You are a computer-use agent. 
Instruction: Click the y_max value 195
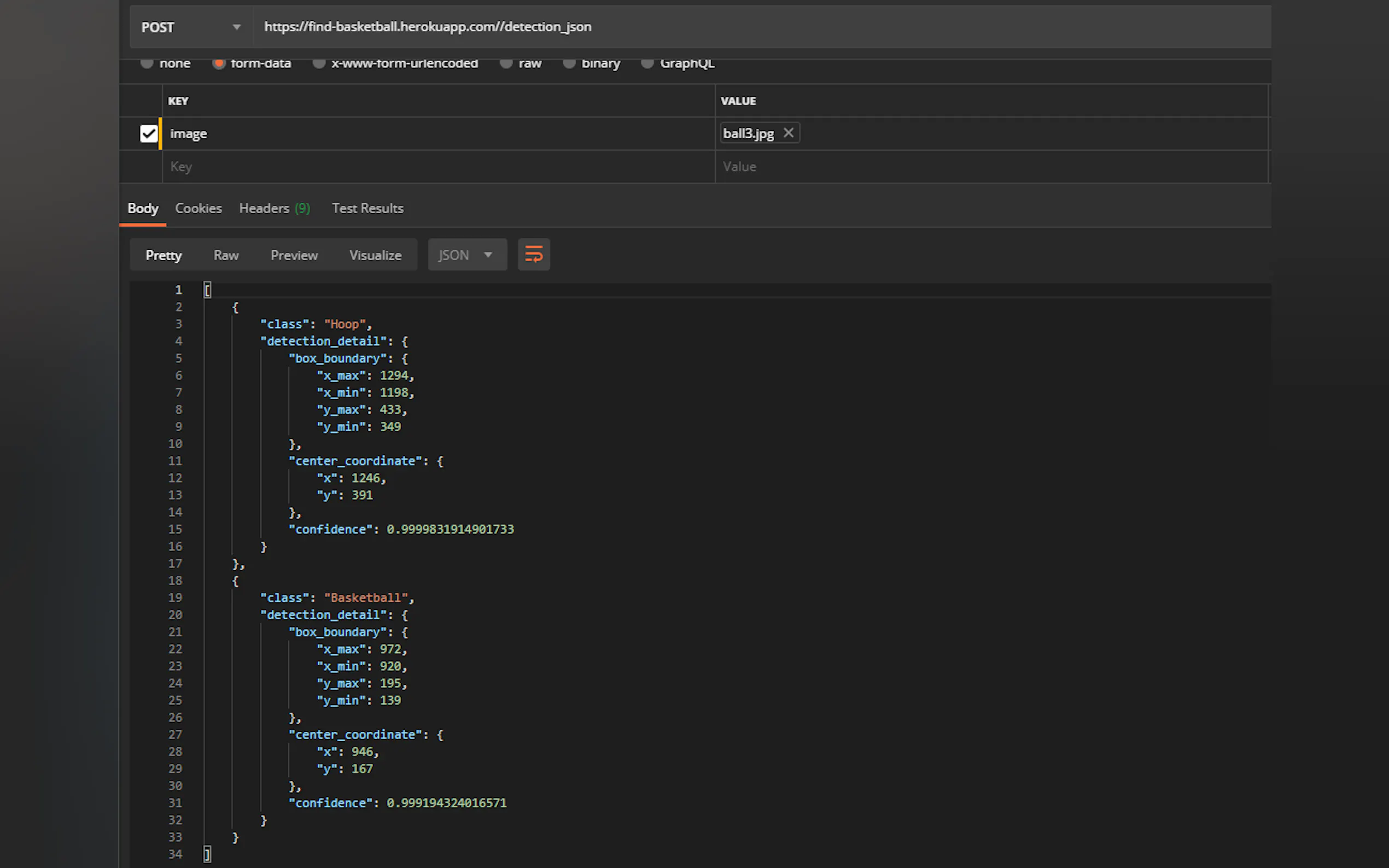click(390, 684)
